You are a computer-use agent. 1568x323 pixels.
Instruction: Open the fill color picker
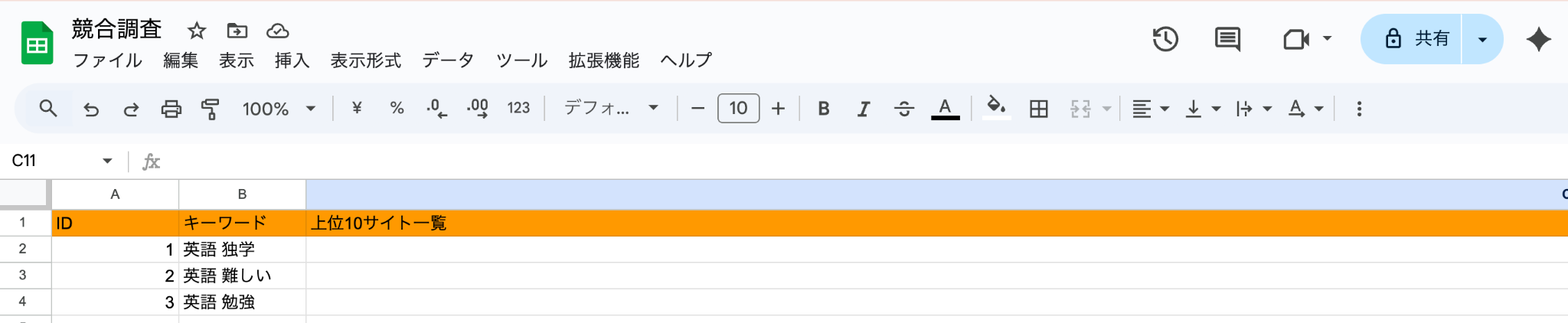coord(995,107)
